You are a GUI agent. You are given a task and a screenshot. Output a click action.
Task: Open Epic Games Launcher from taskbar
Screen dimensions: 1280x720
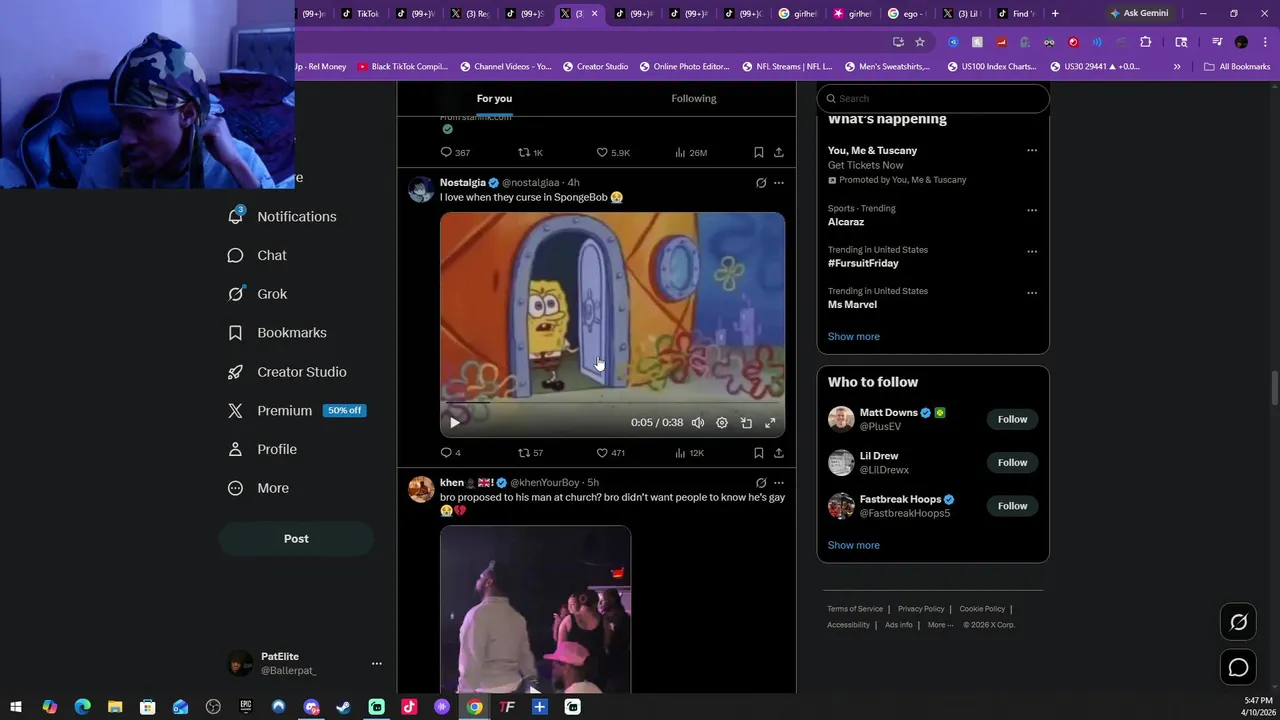[246, 707]
